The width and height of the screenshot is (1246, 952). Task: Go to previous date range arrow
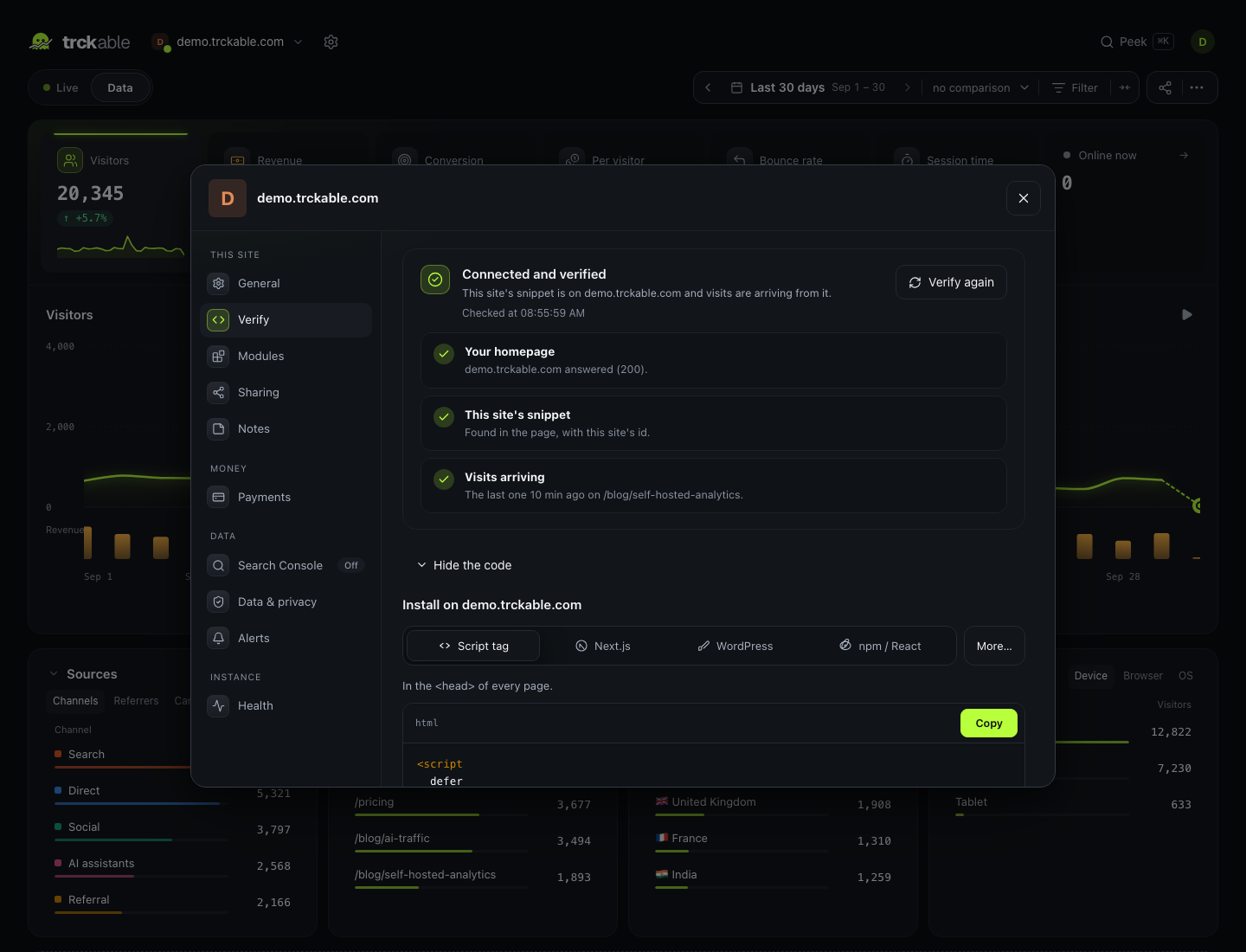[708, 87]
